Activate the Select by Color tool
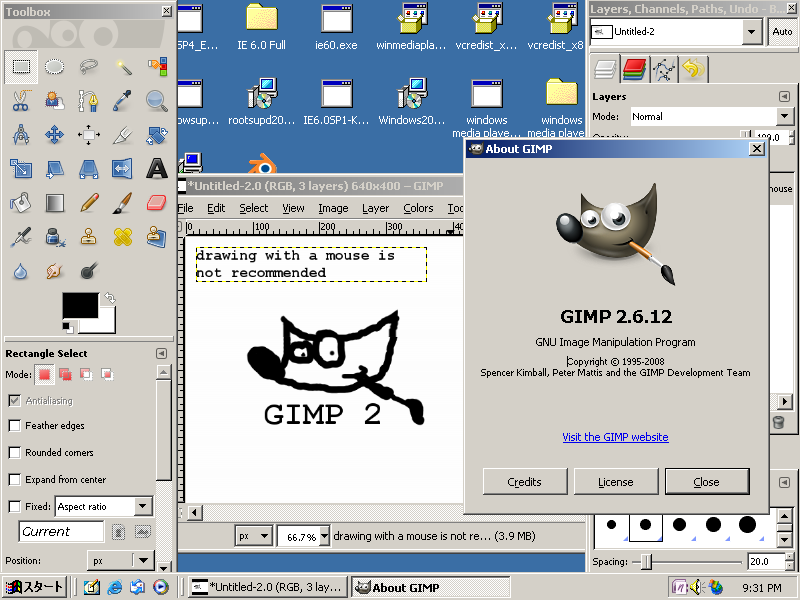 tap(157, 67)
